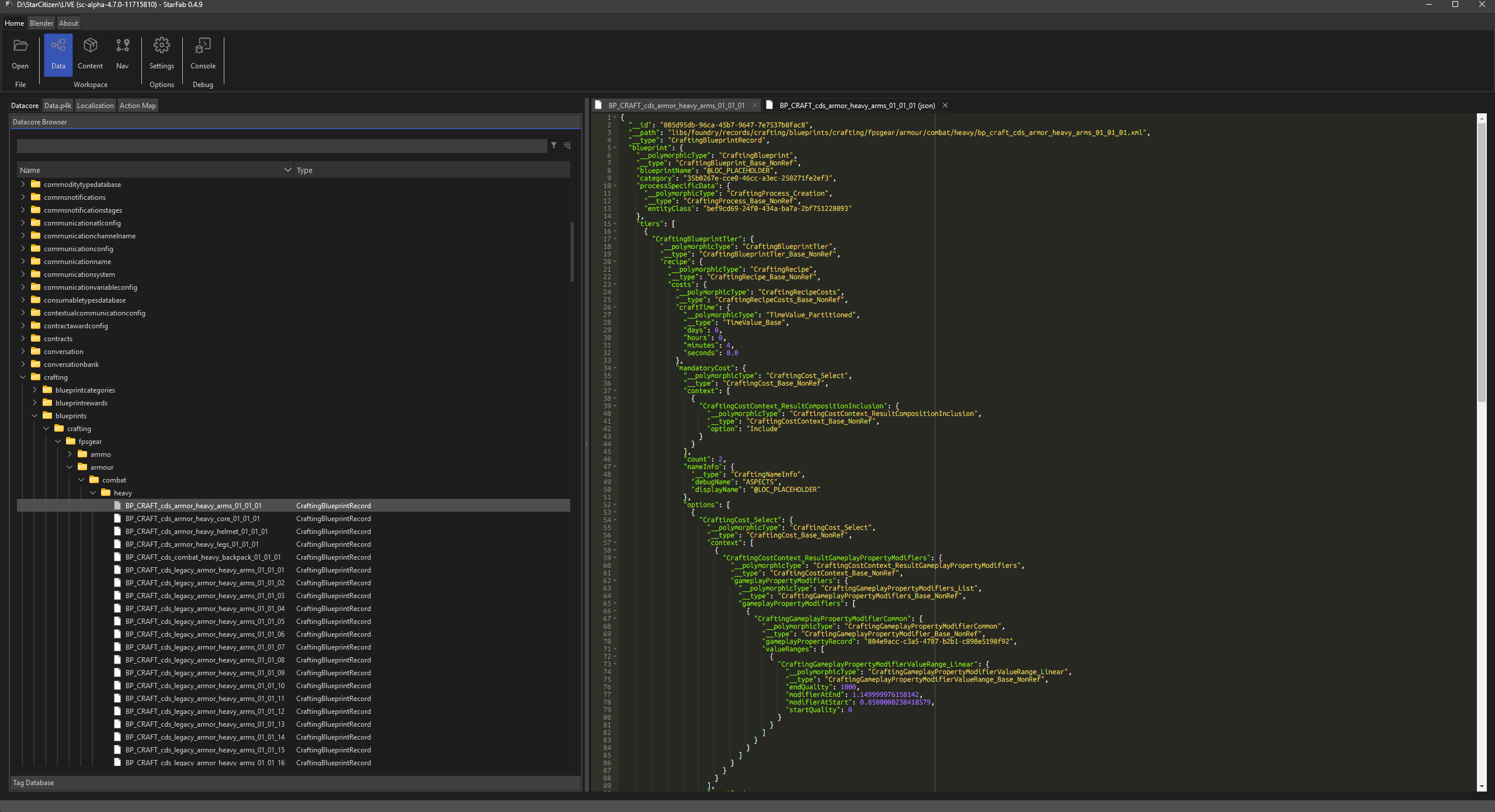Screen dimensions: 1495x812
Task: Close the BP_CRAFT_cds_armor_heavy_arms_01_01_01 (json) tab
Action: [x=945, y=106]
